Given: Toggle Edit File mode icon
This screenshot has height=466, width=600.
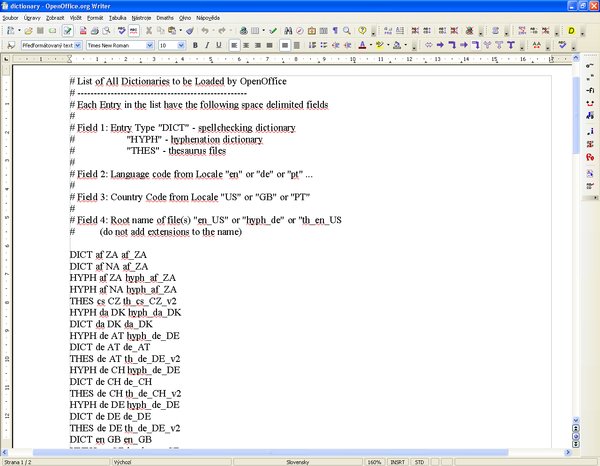Looking at the screenshot, I should point(67,31).
